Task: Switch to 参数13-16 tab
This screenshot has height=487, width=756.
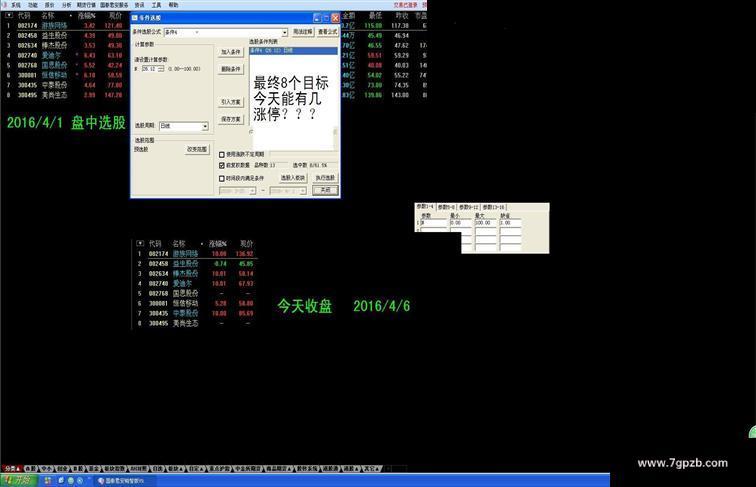Action: click(493, 207)
